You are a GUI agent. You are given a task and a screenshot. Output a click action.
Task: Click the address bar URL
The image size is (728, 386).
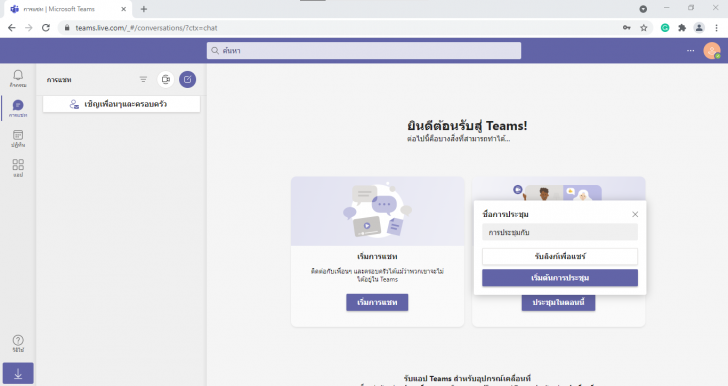click(146, 28)
